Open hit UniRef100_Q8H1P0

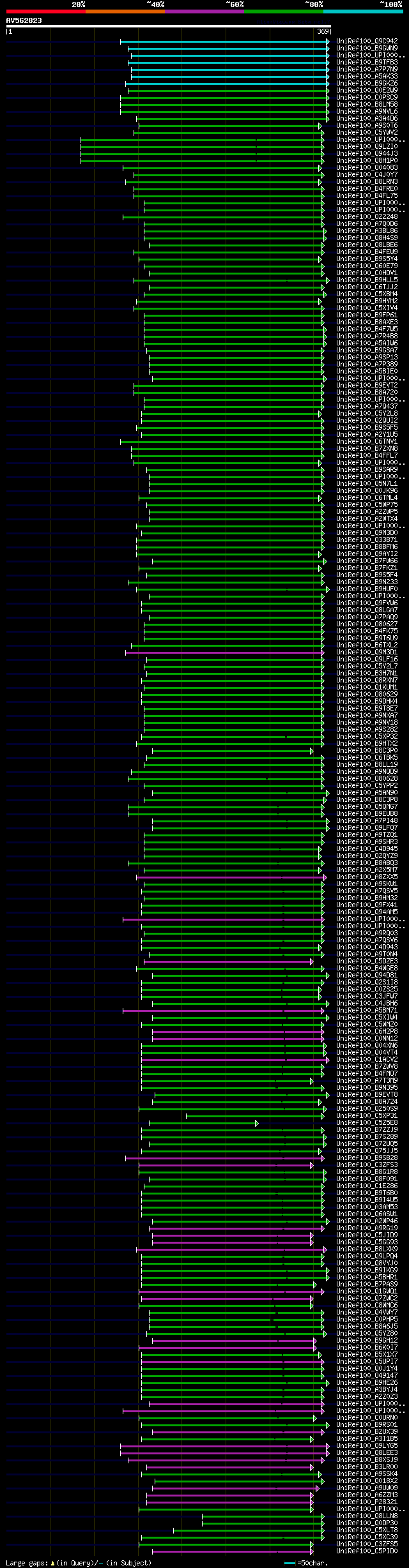click(367, 160)
